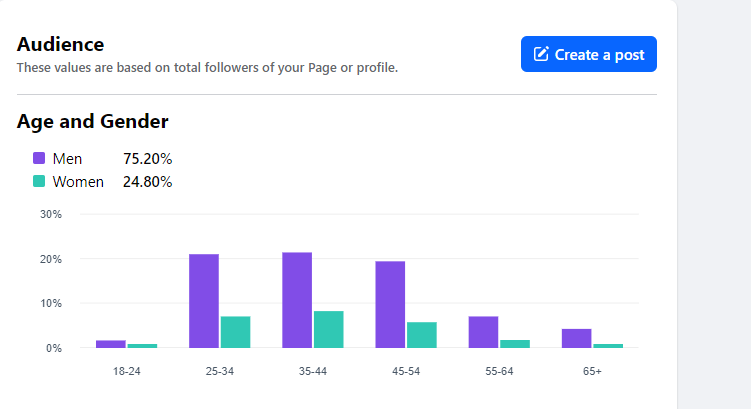Viewport: 751px width, 409px height.
Task: Click the 10% y-axis label
Action: coord(51,303)
